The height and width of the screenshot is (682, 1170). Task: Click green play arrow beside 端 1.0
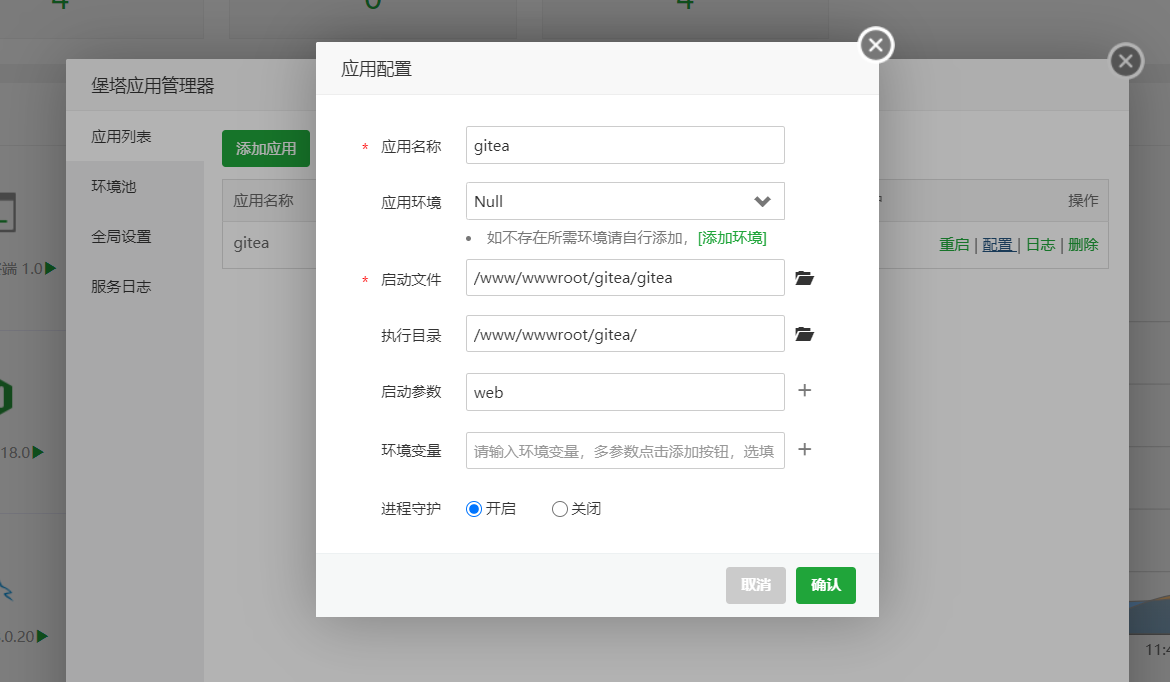point(51,268)
